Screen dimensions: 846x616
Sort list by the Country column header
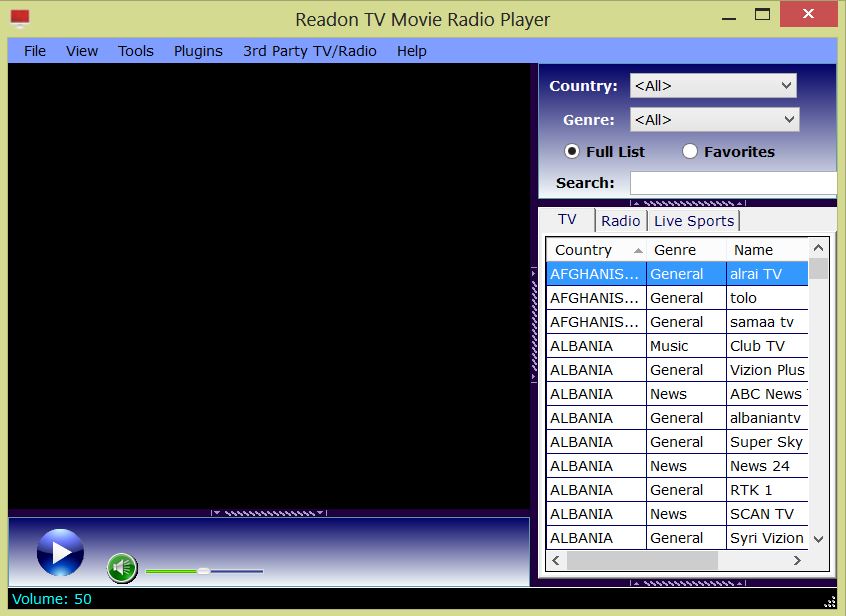tap(596, 250)
